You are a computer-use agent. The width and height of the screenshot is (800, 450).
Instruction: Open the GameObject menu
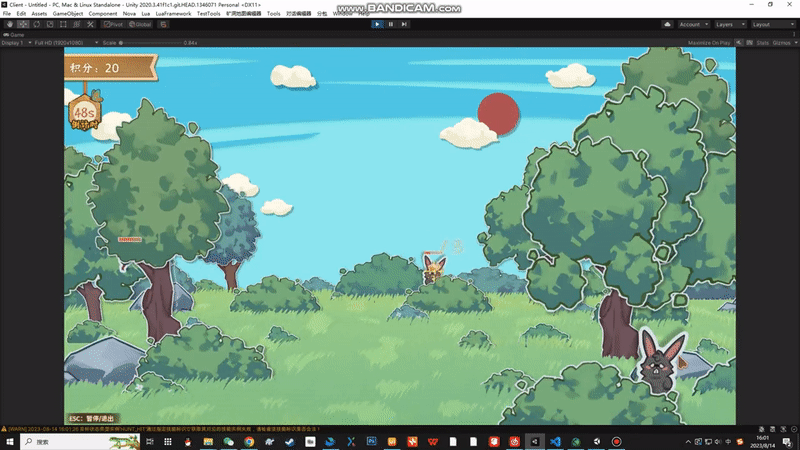click(68, 14)
